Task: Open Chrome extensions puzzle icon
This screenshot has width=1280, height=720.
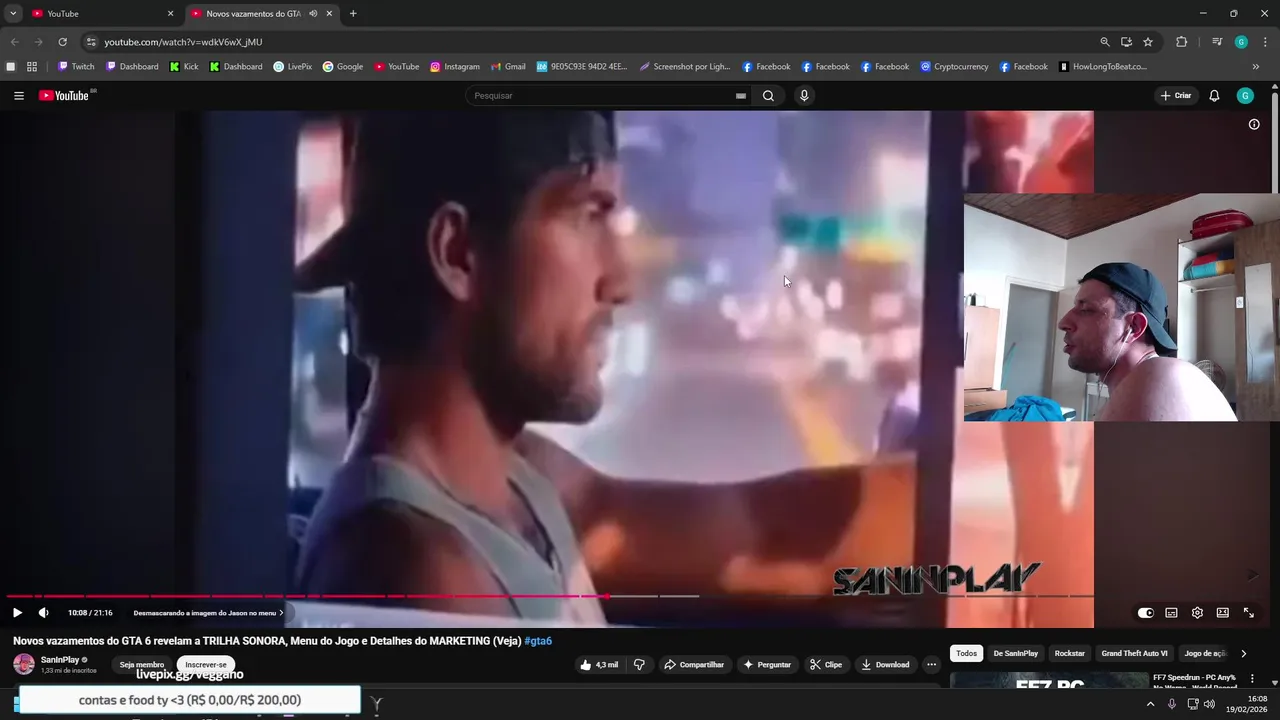Action: pyautogui.click(x=1181, y=42)
